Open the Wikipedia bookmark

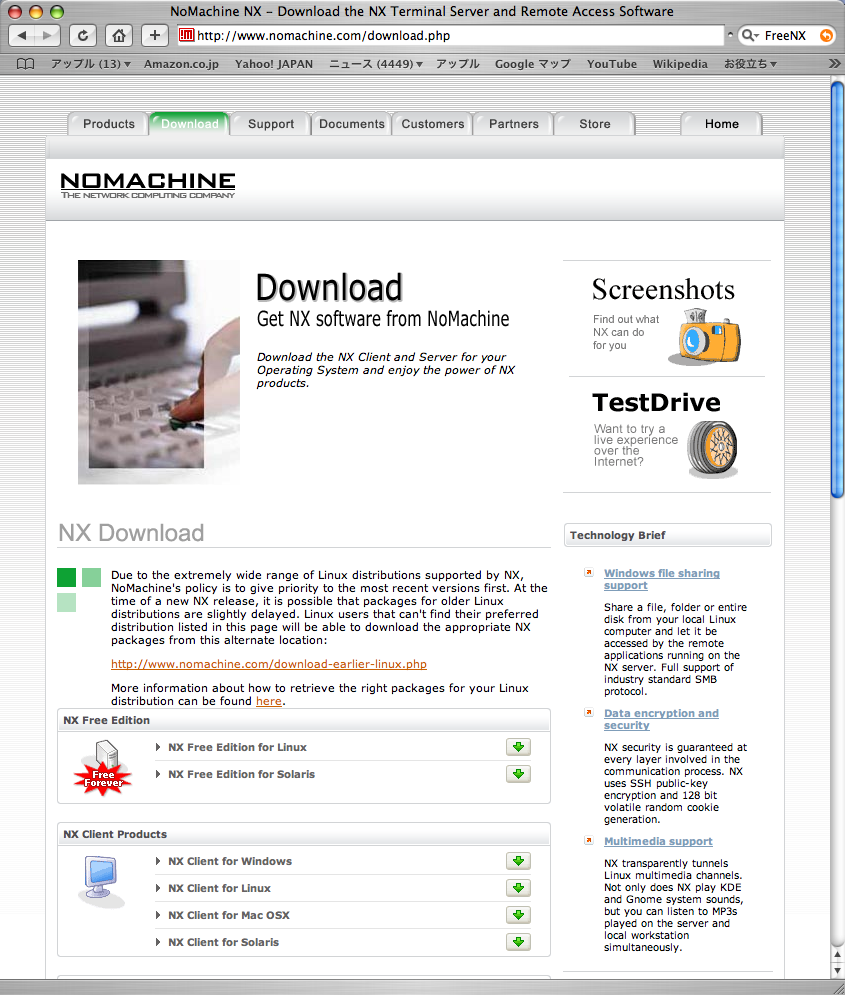point(680,64)
